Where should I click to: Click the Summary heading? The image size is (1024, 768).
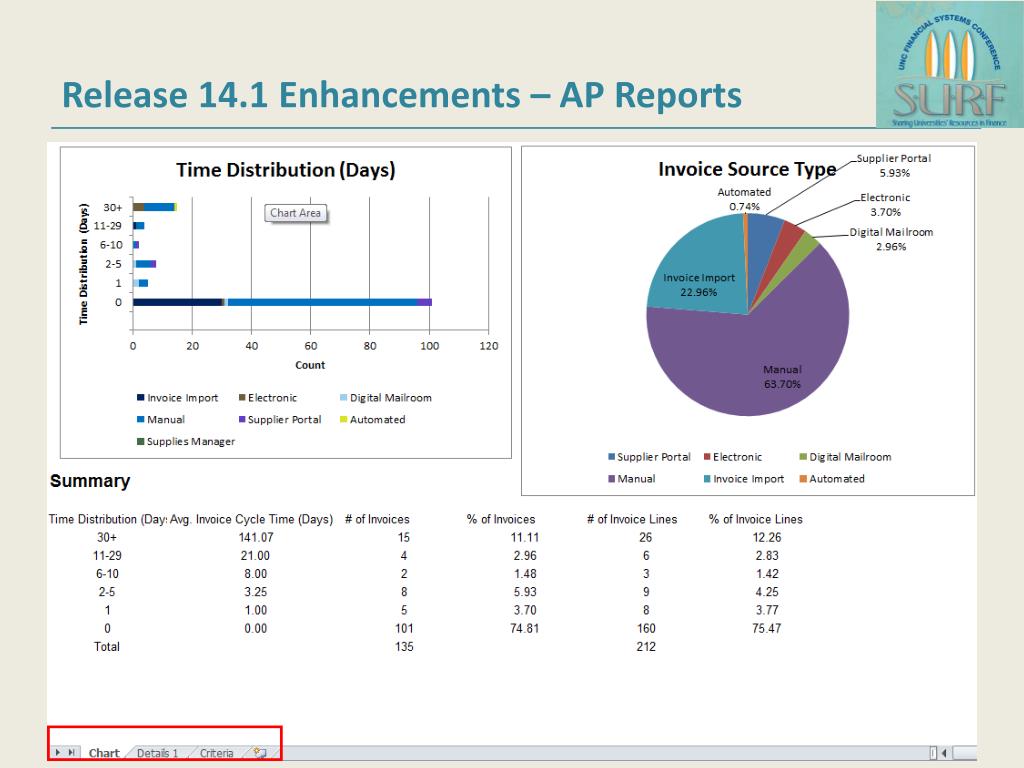90,481
